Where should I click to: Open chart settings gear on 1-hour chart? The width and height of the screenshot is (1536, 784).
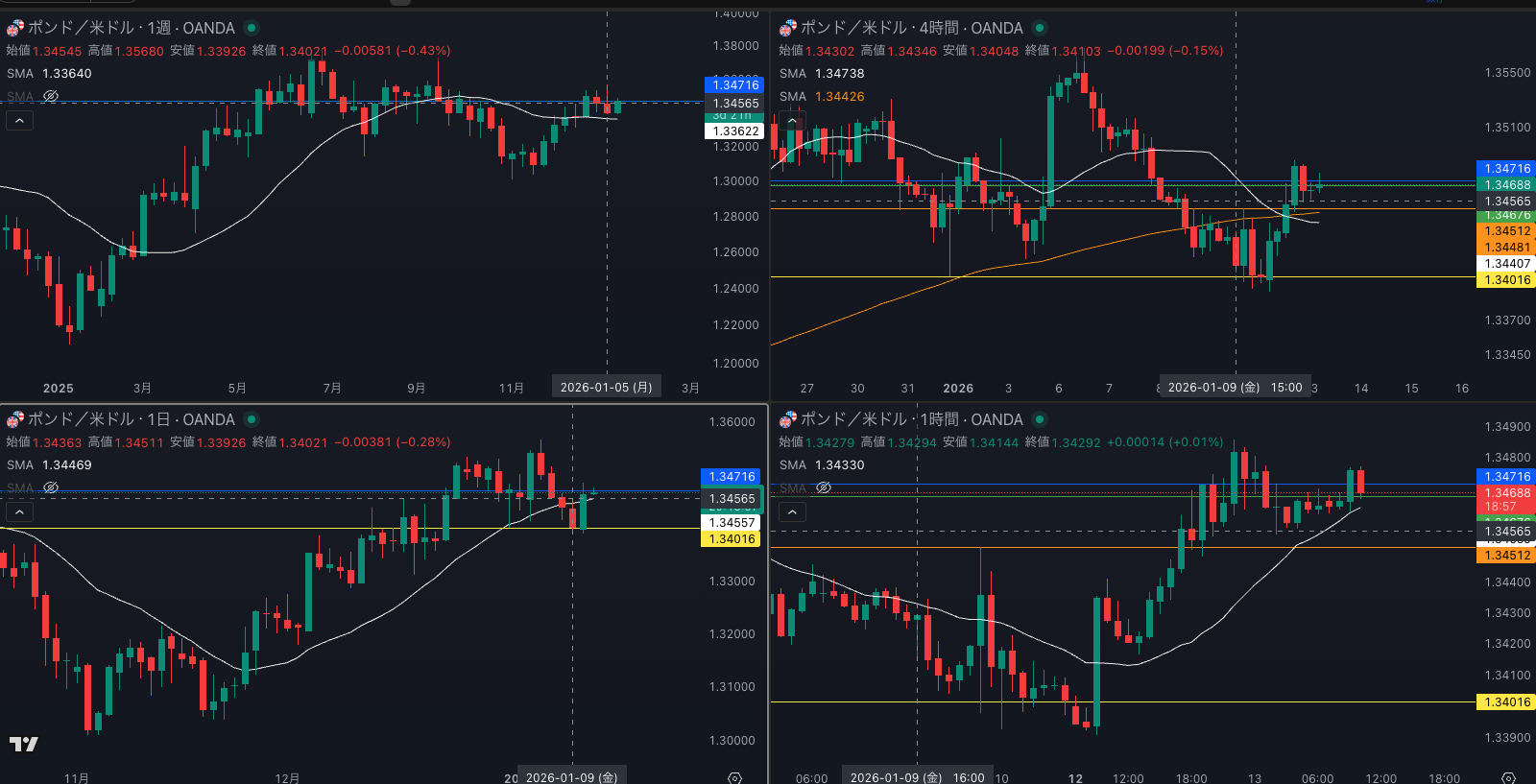click(x=1508, y=777)
